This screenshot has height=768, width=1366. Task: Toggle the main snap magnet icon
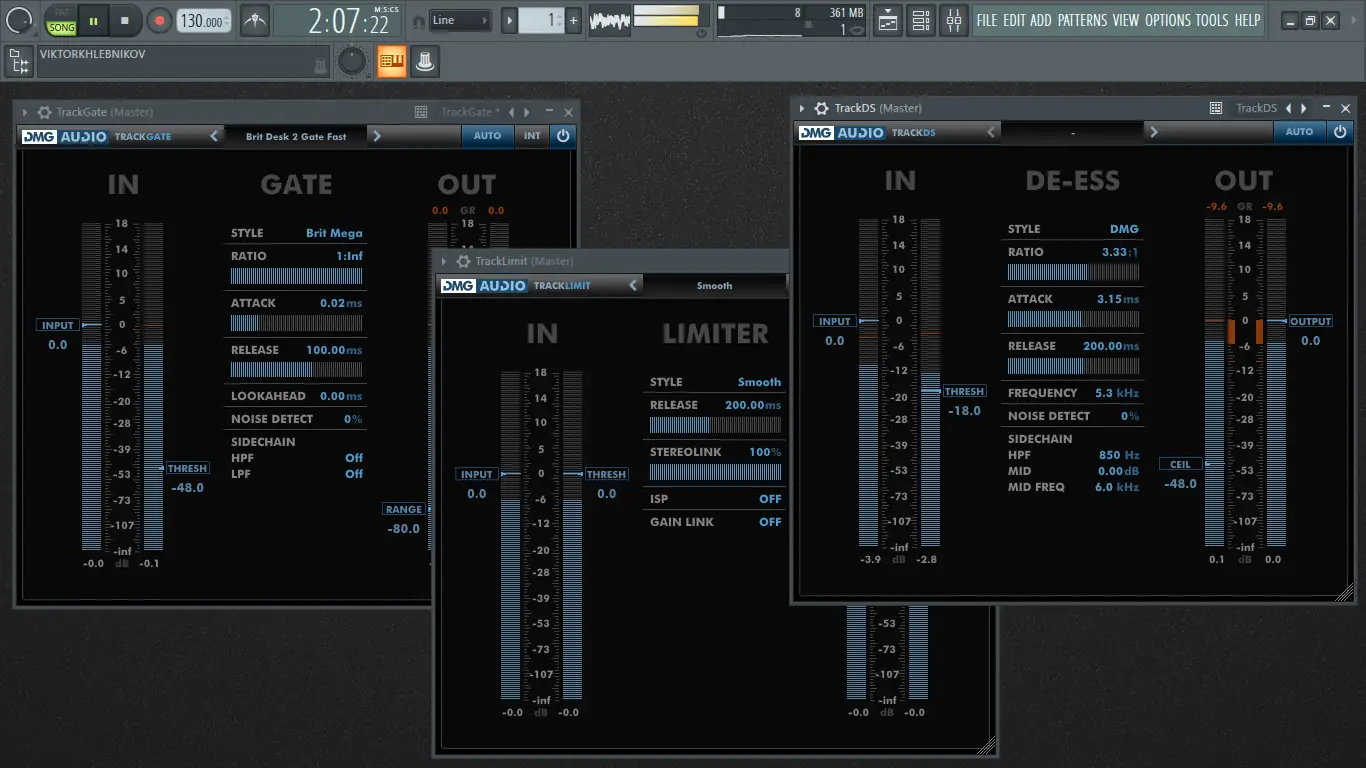tap(418, 21)
